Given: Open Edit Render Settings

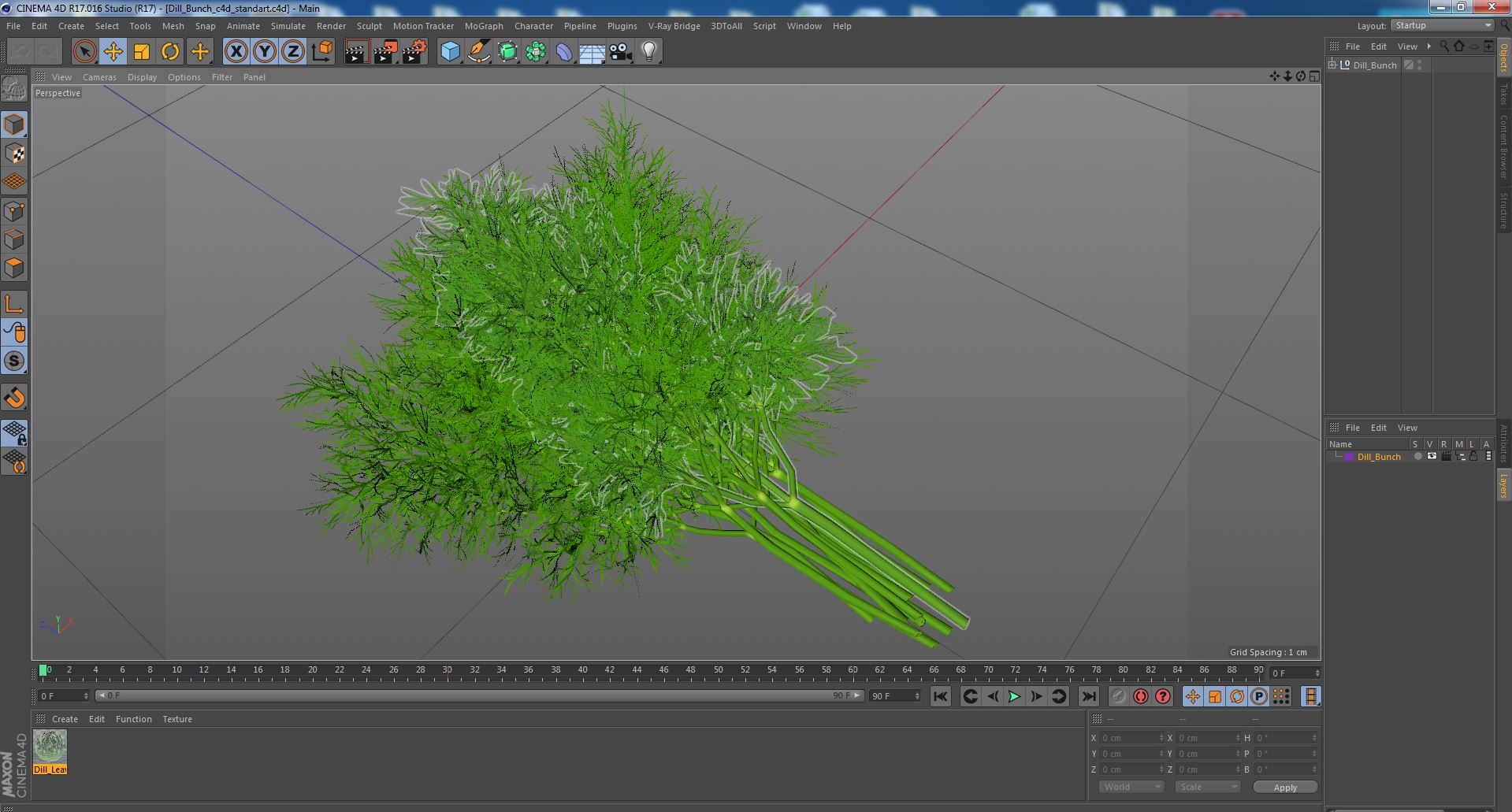Looking at the screenshot, I should click(x=414, y=52).
